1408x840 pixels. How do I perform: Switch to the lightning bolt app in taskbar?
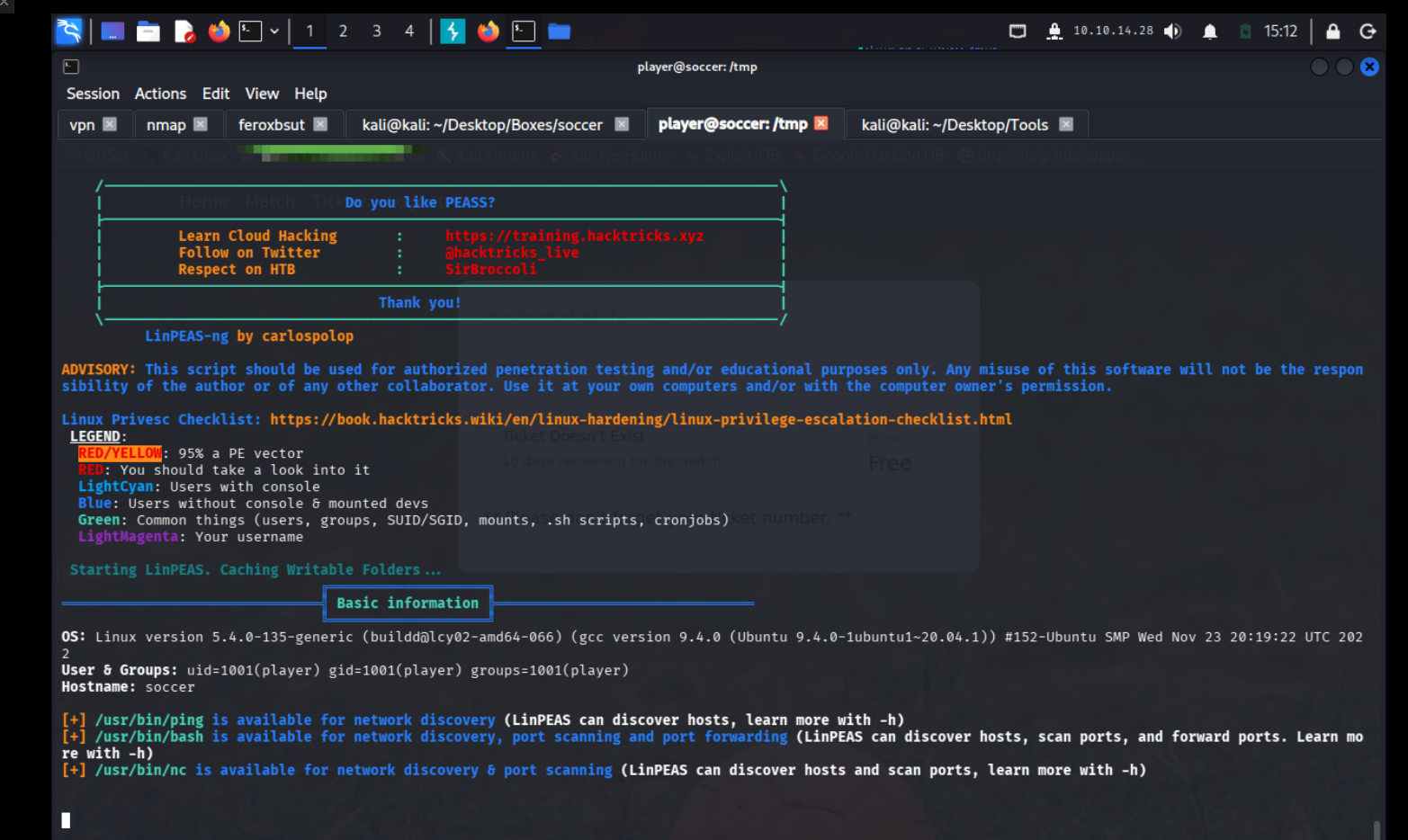453,31
